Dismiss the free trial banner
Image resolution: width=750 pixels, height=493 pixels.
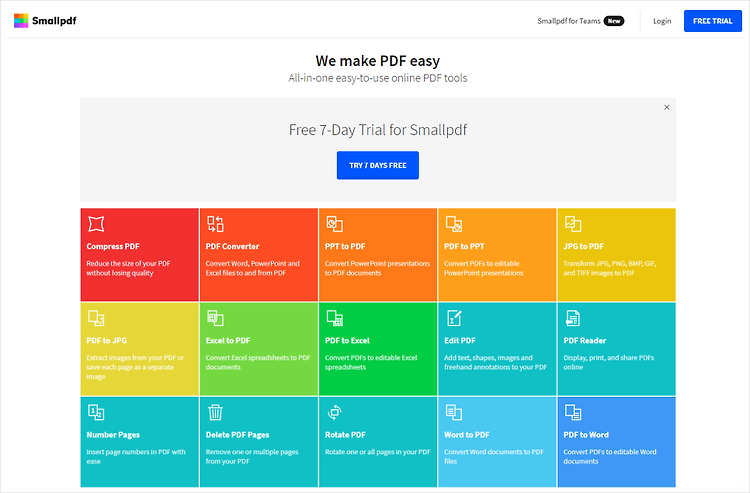tap(667, 107)
